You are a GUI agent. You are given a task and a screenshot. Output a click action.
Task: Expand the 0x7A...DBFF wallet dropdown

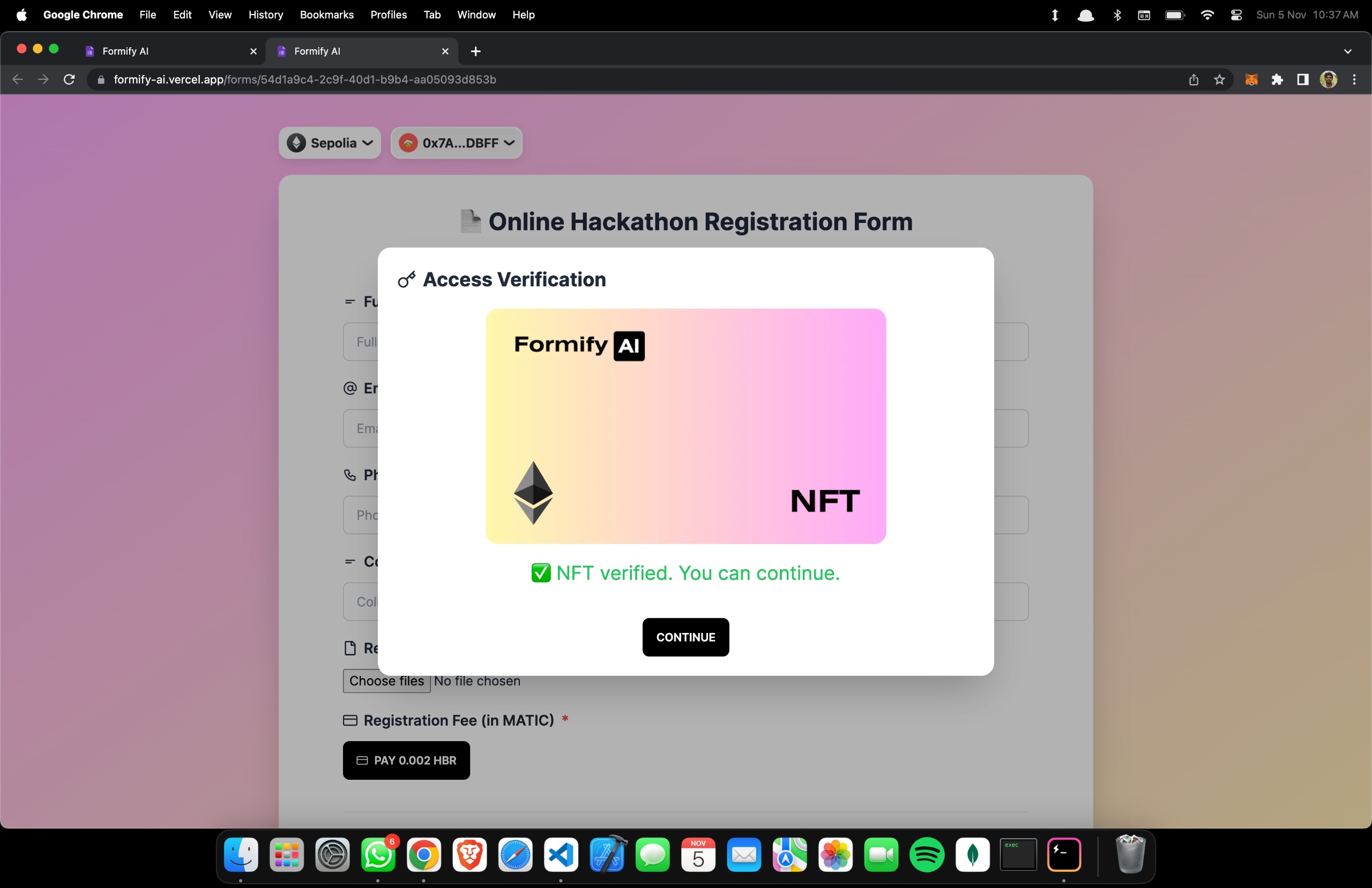point(457,143)
